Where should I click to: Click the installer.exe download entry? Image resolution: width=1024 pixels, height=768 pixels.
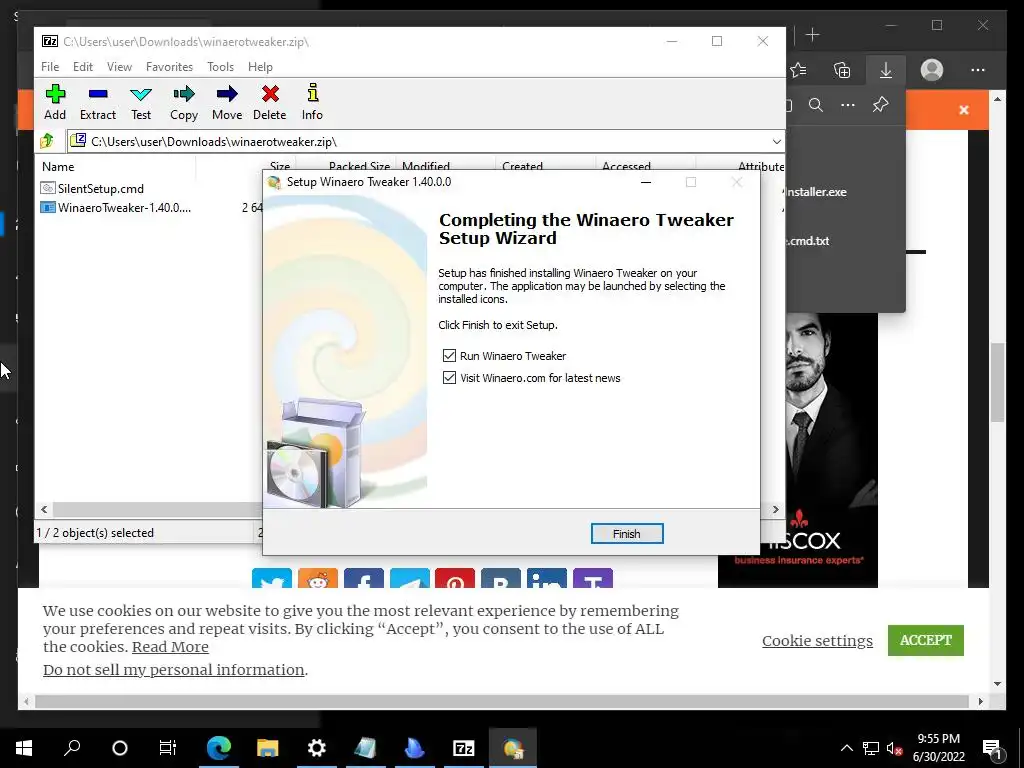click(816, 192)
